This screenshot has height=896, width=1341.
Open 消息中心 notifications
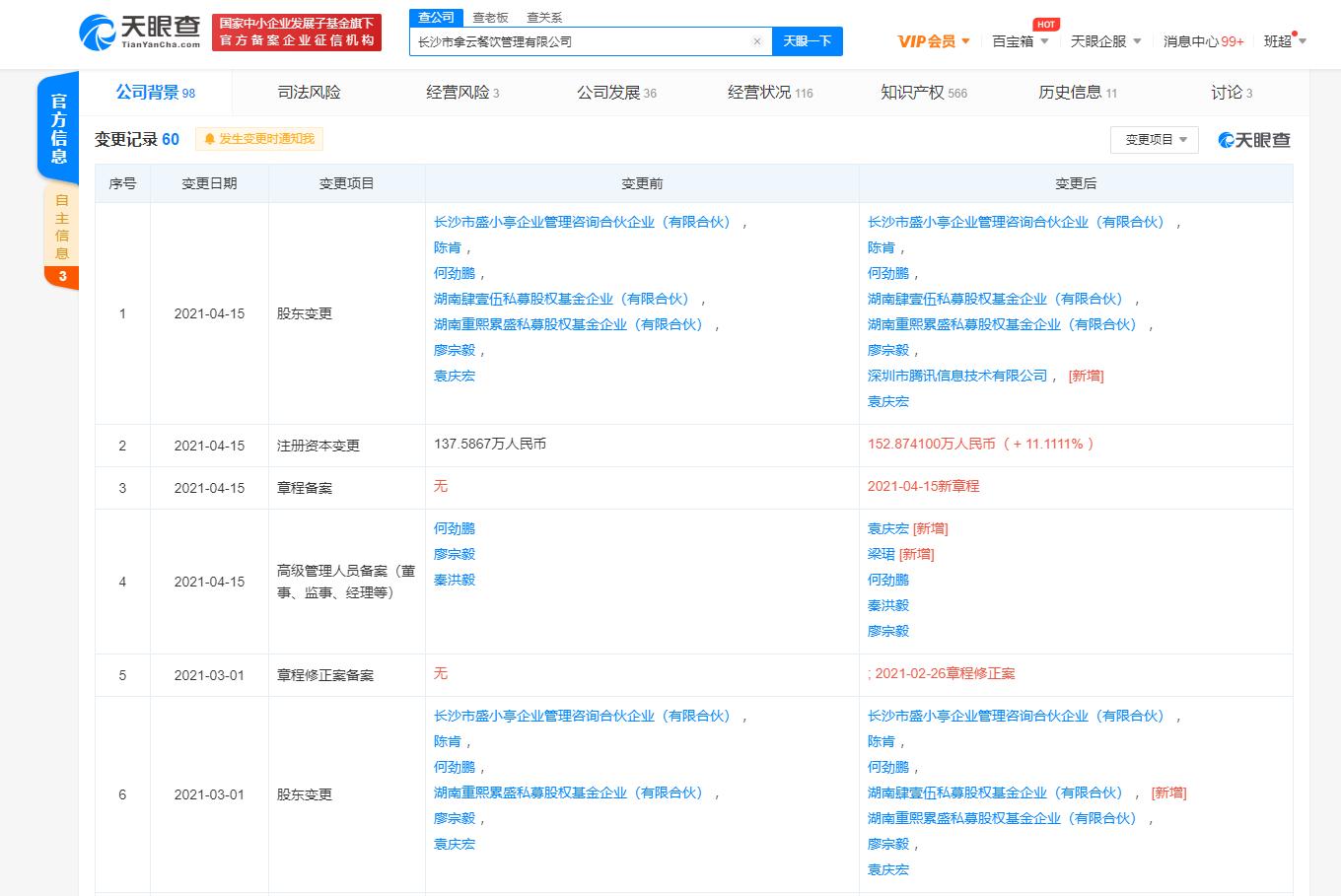click(x=1203, y=41)
